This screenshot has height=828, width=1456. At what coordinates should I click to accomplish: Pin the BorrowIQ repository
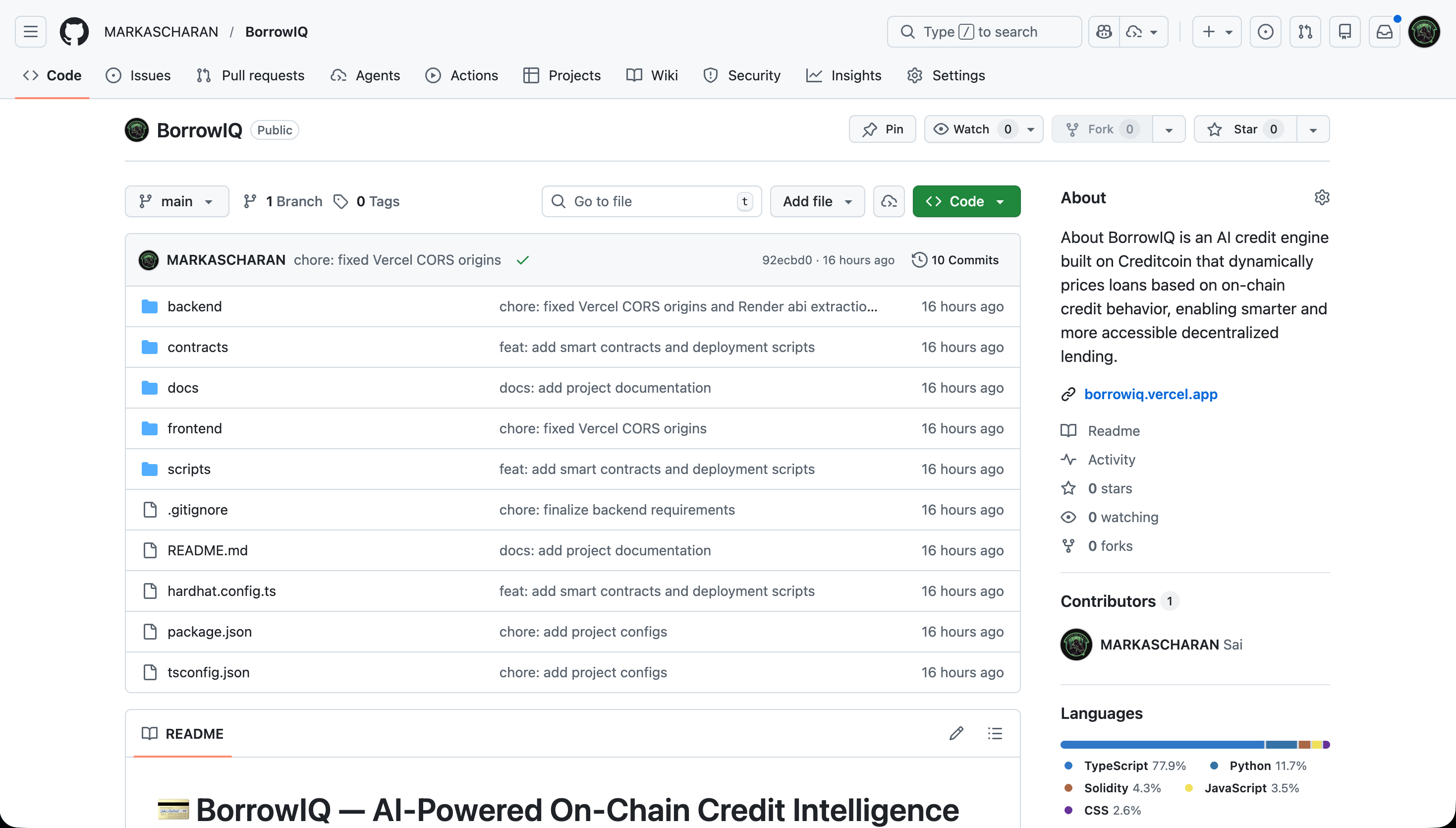[883, 129]
